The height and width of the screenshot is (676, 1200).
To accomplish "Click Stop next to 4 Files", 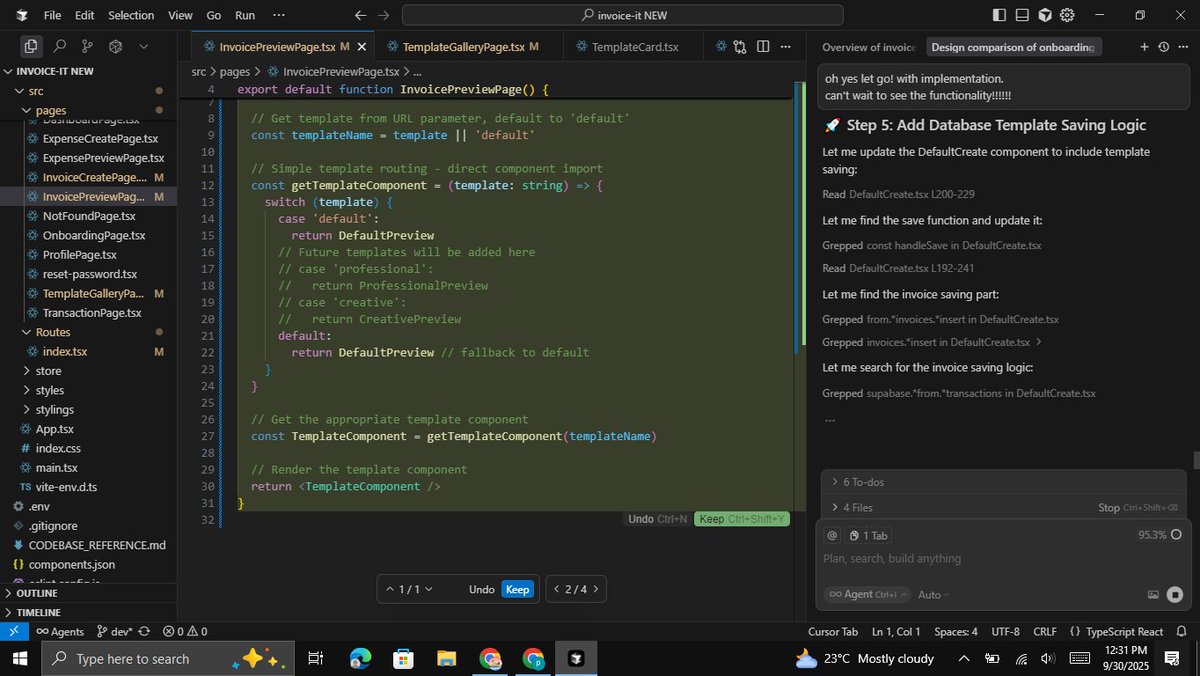I will pos(1138,508).
